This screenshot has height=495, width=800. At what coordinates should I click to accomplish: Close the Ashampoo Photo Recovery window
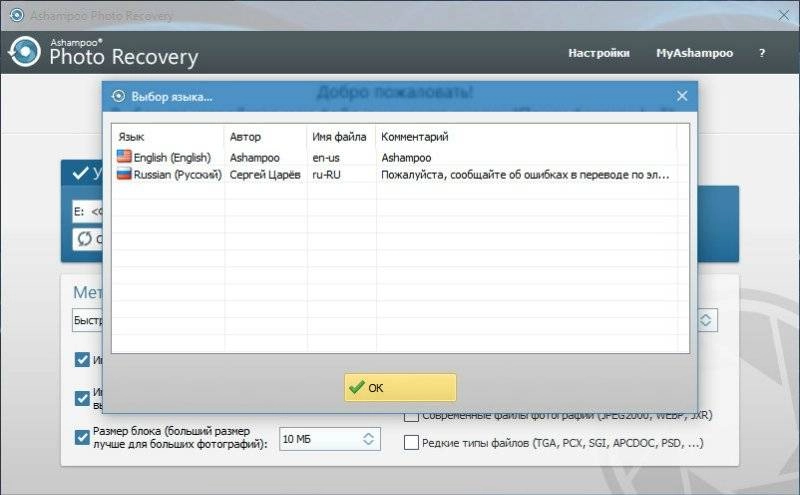(784, 15)
